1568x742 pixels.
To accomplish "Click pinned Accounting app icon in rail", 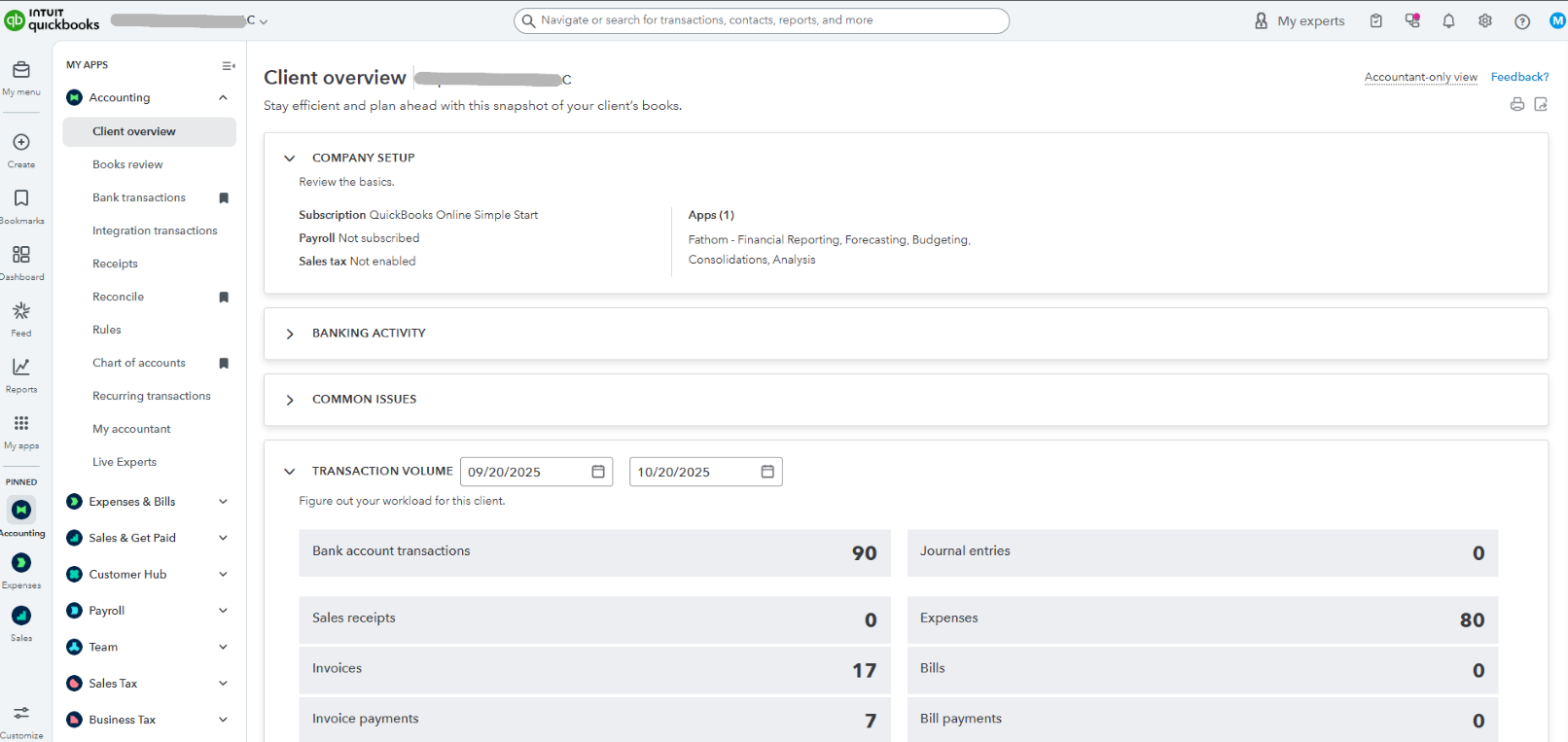I will pyautogui.click(x=21, y=510).
